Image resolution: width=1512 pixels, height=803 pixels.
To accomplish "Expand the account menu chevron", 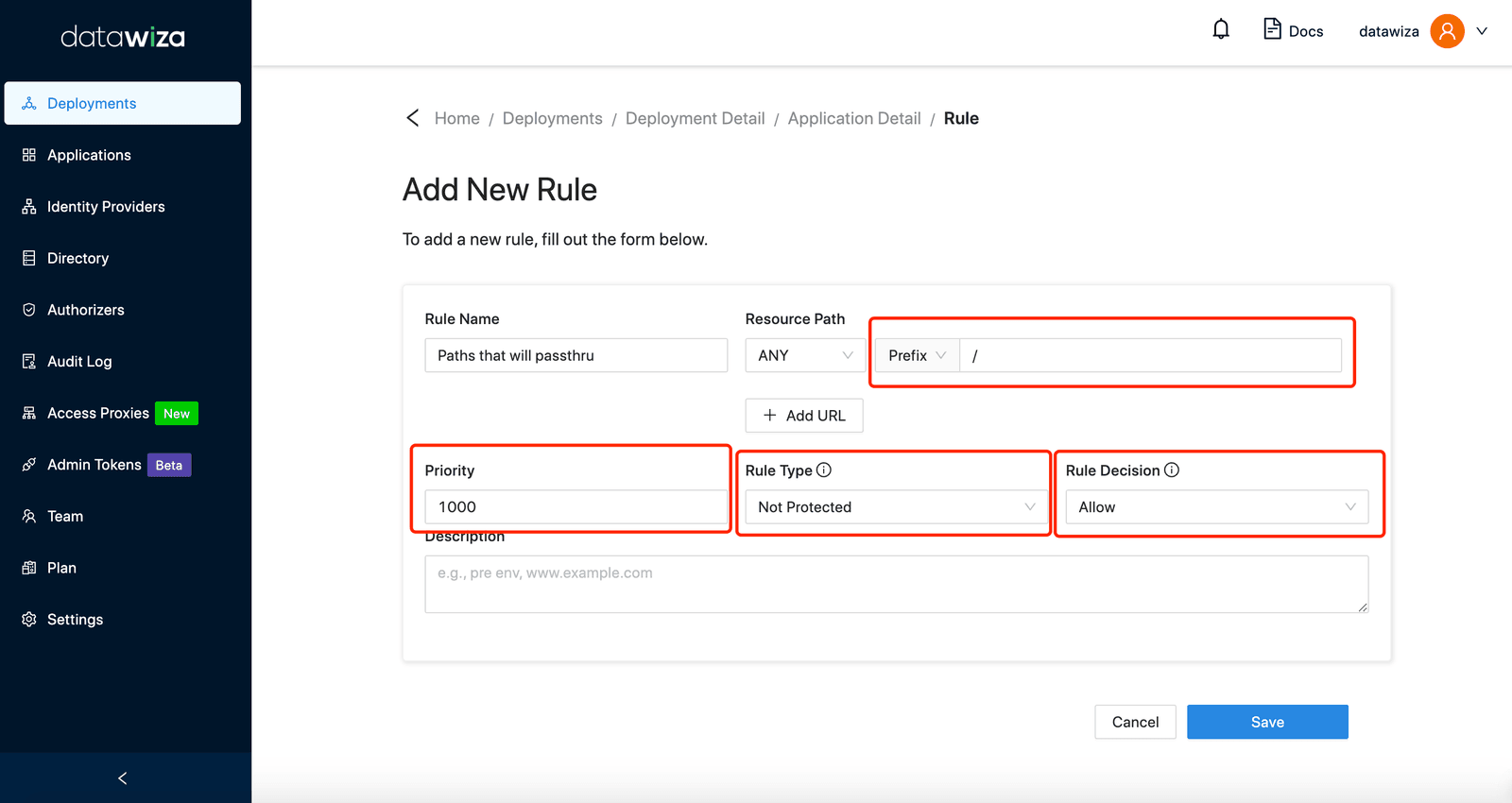I will [1482, 31].
